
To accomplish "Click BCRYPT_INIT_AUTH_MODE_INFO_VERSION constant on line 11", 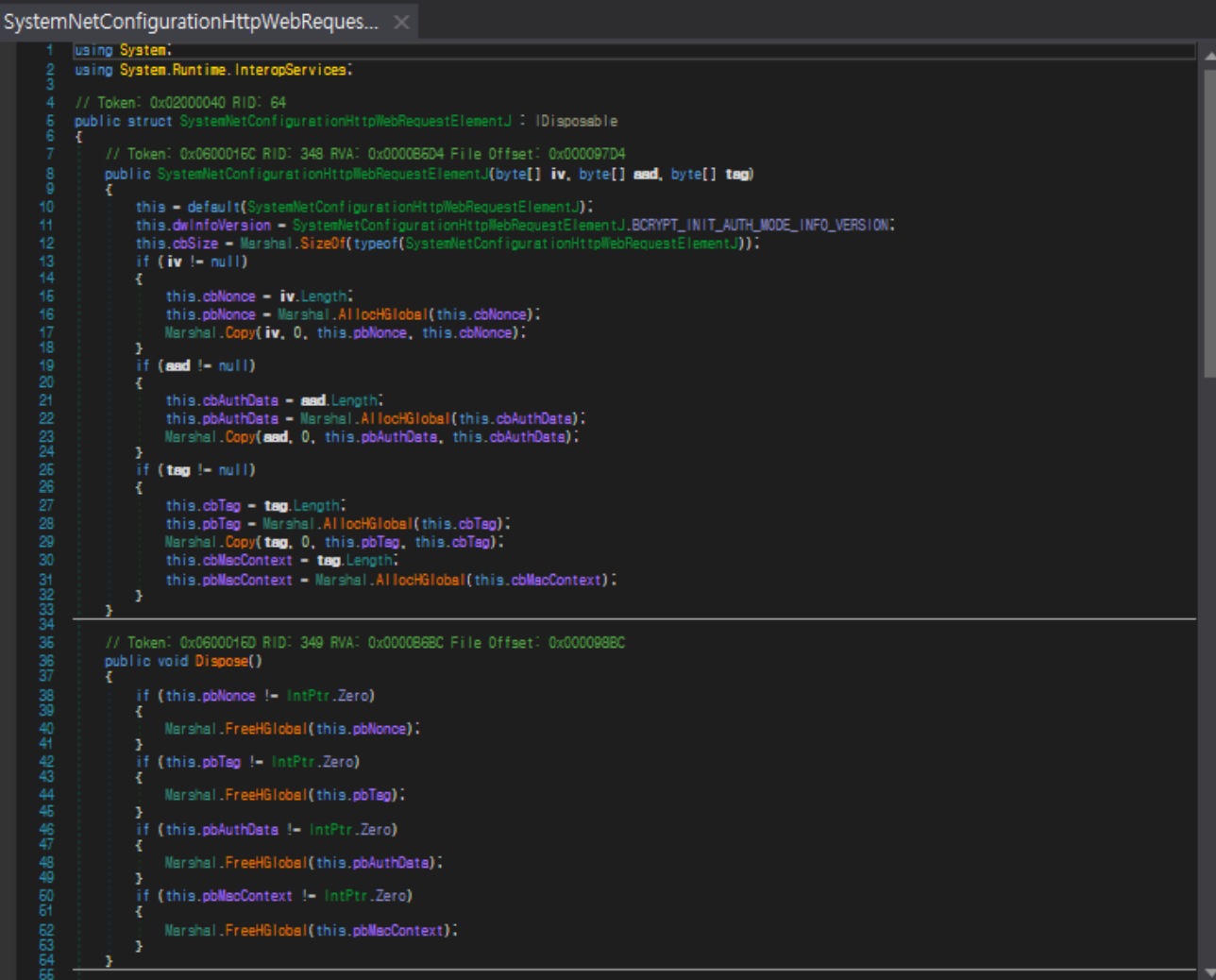I will pos(761,225).
